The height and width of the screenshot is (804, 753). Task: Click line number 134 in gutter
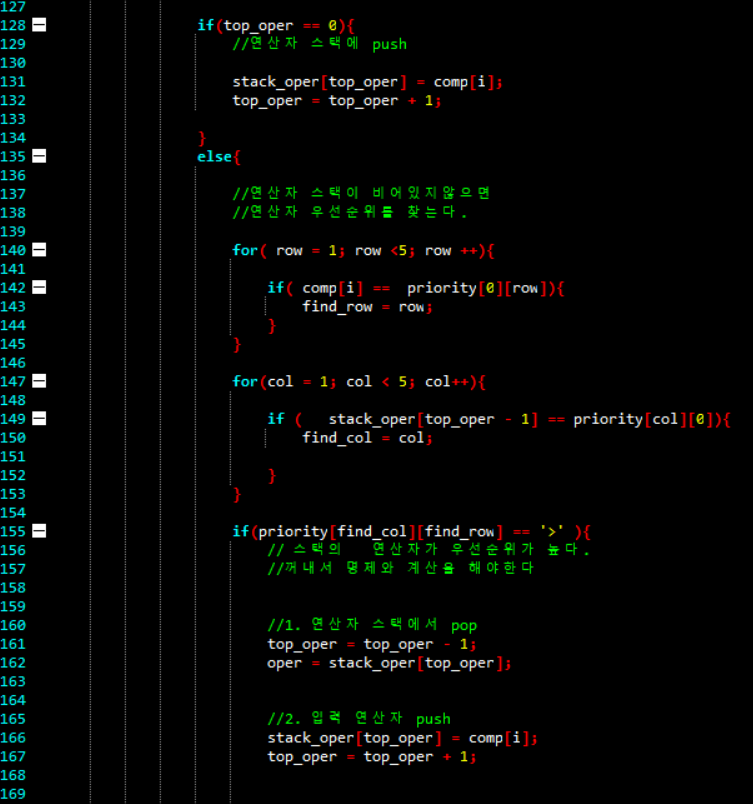tap(13, 138)
